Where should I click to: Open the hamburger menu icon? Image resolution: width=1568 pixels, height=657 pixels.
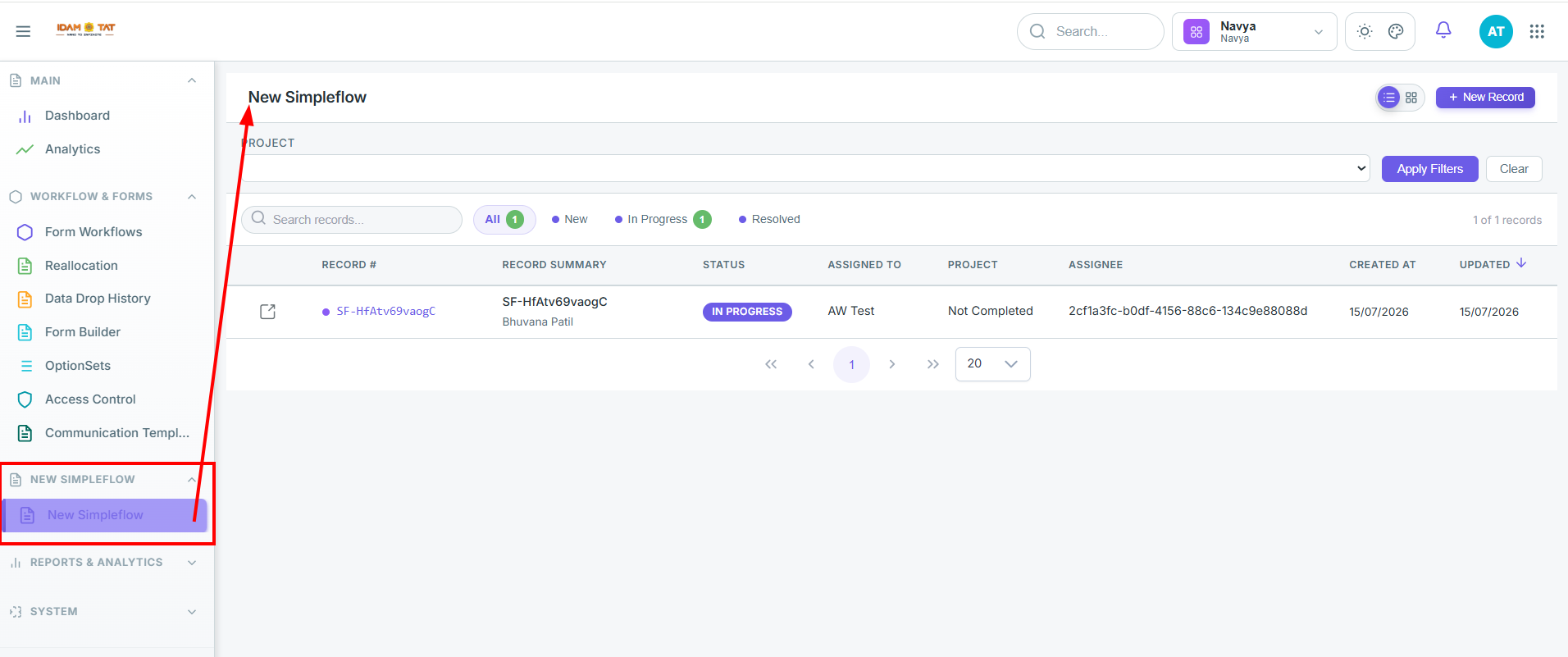(23, 31)
